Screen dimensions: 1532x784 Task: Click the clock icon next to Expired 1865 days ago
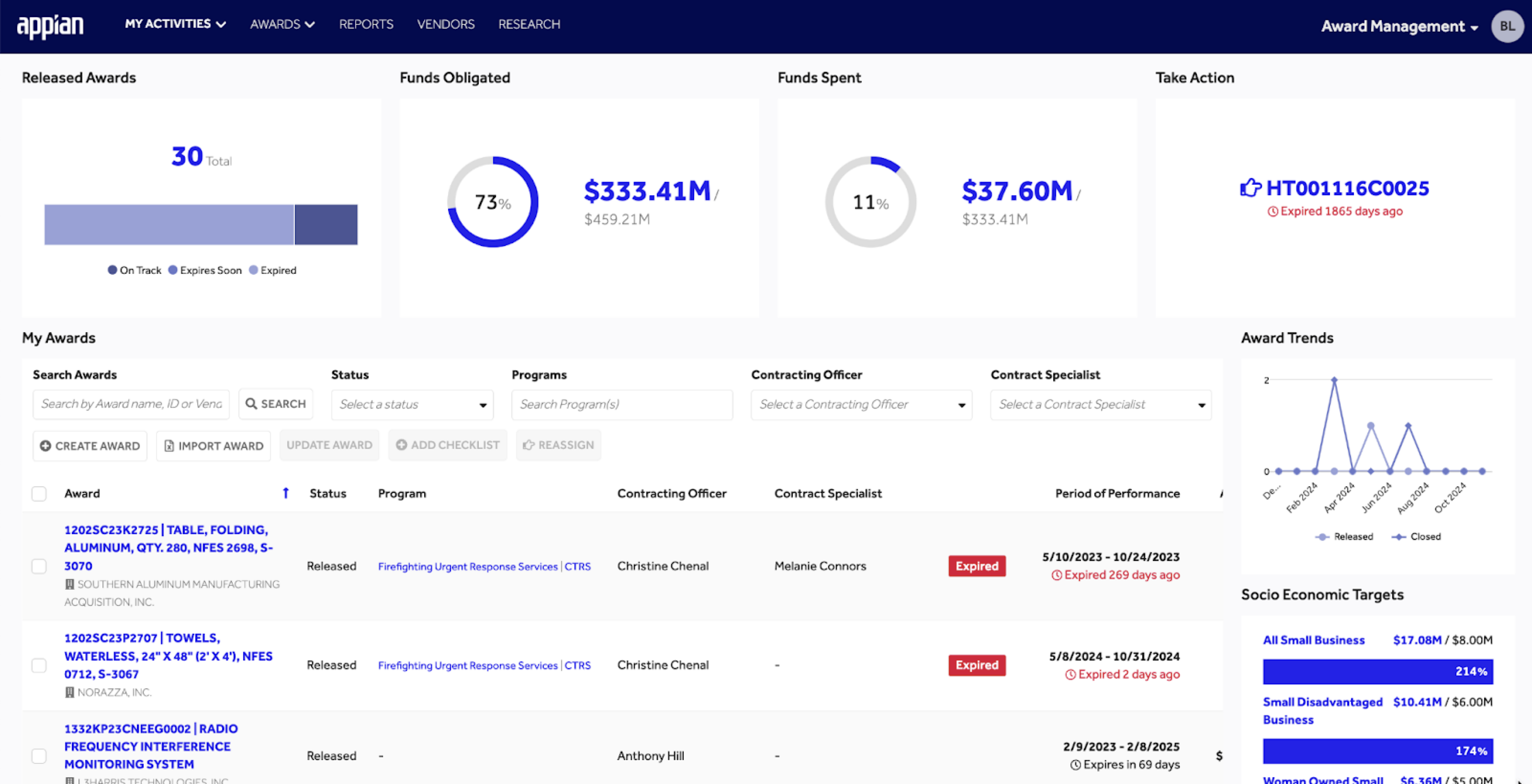pyautogui.click(x=1272, y=212)
